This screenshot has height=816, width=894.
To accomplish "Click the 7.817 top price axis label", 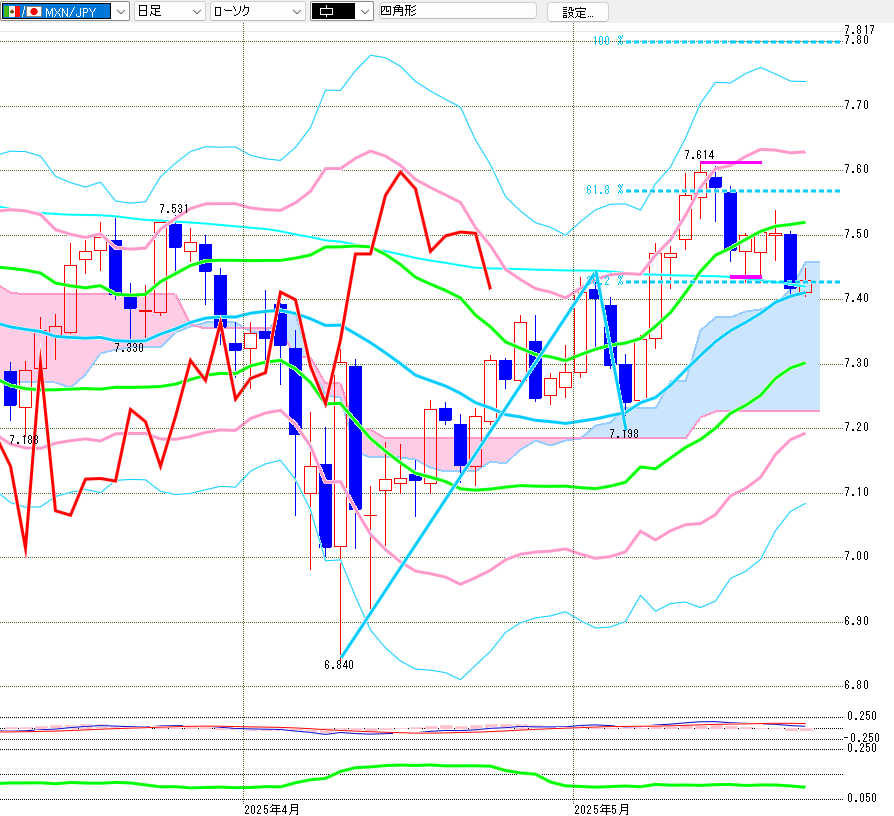I will click(860, 30).
